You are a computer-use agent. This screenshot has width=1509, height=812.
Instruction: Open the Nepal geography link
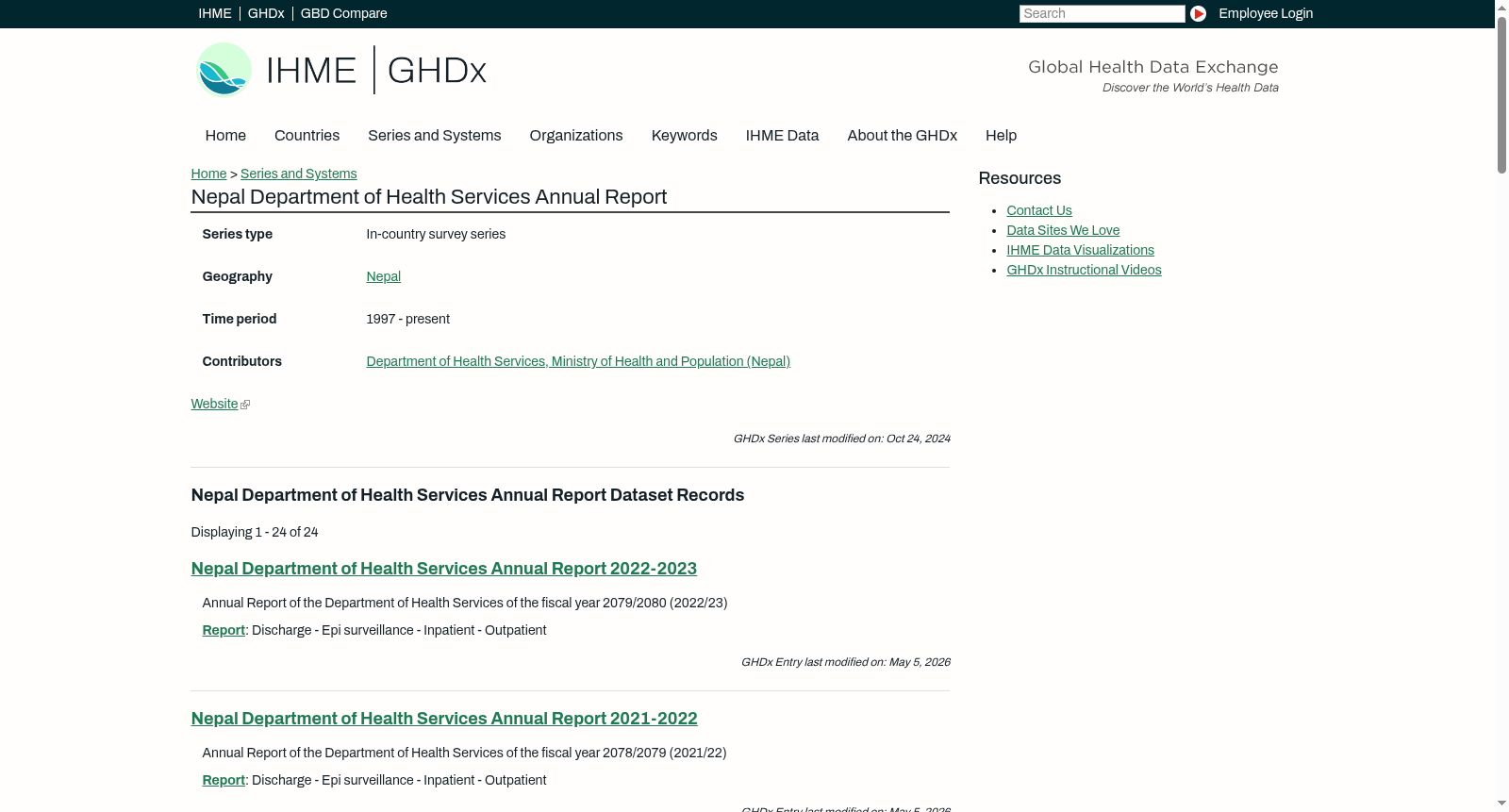click(384, 276)
